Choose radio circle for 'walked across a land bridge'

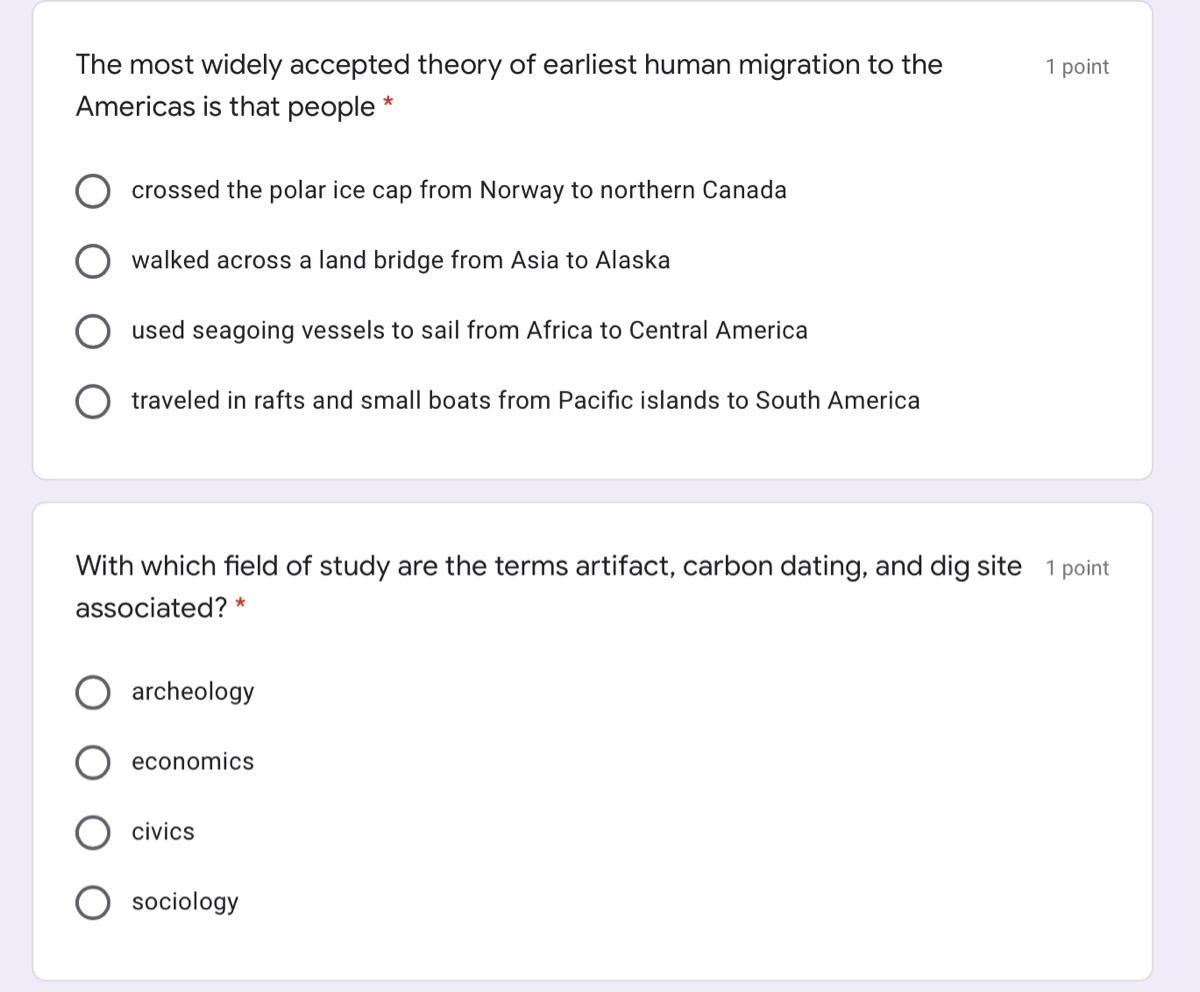point(93,261)
